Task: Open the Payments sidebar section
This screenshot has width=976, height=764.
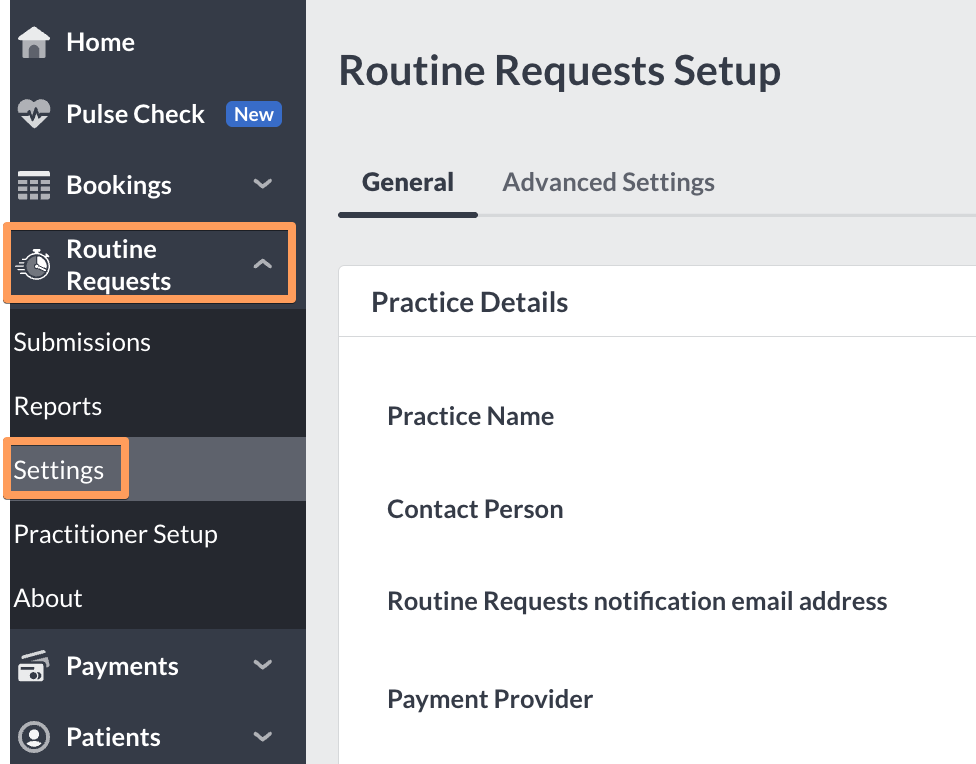Action: pos(123,666)
